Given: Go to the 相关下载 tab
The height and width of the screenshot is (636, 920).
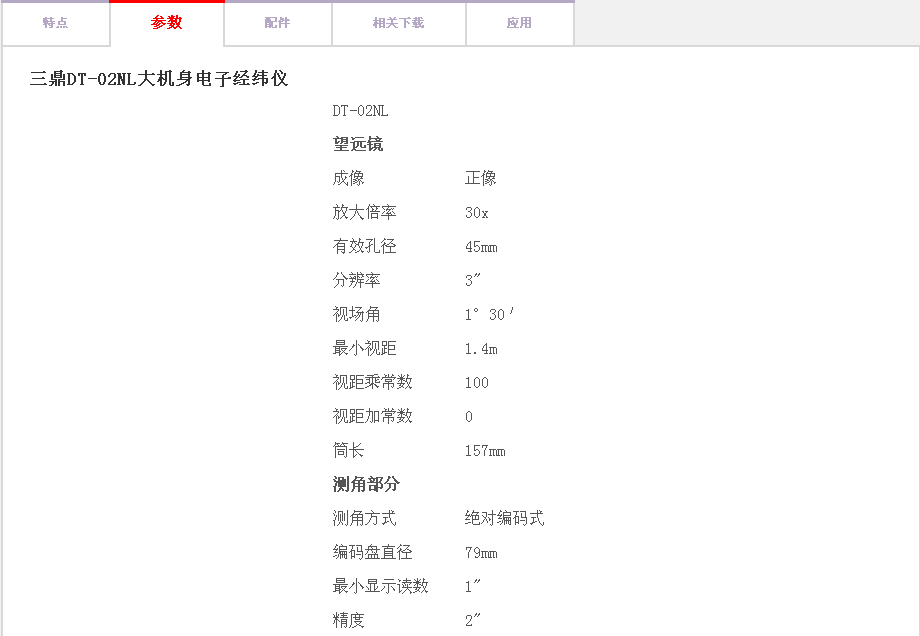Looking at the screenshot, I should 398,23.
